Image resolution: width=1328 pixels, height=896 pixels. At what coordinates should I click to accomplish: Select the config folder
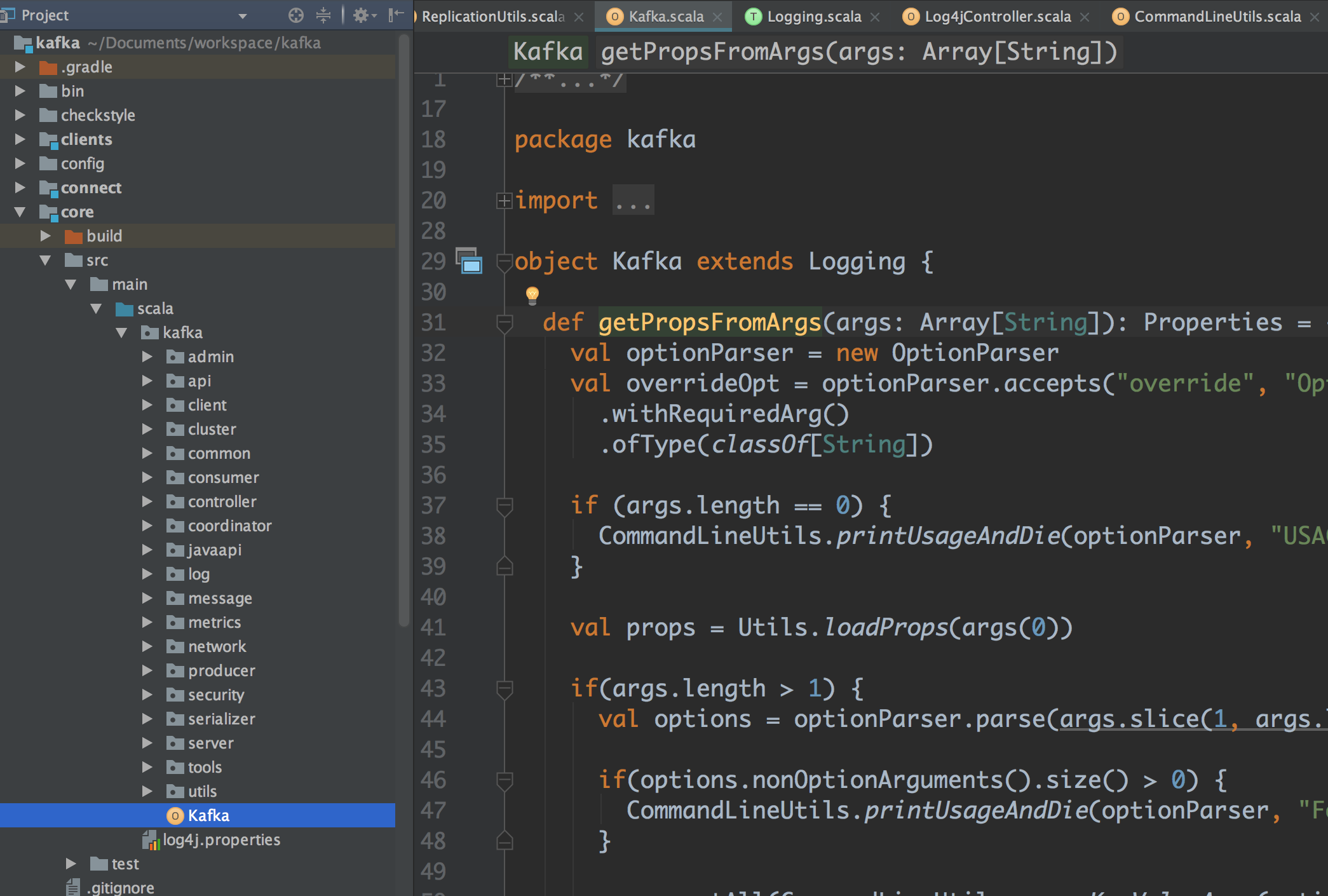pyautogui.click(x=198, y=163)
